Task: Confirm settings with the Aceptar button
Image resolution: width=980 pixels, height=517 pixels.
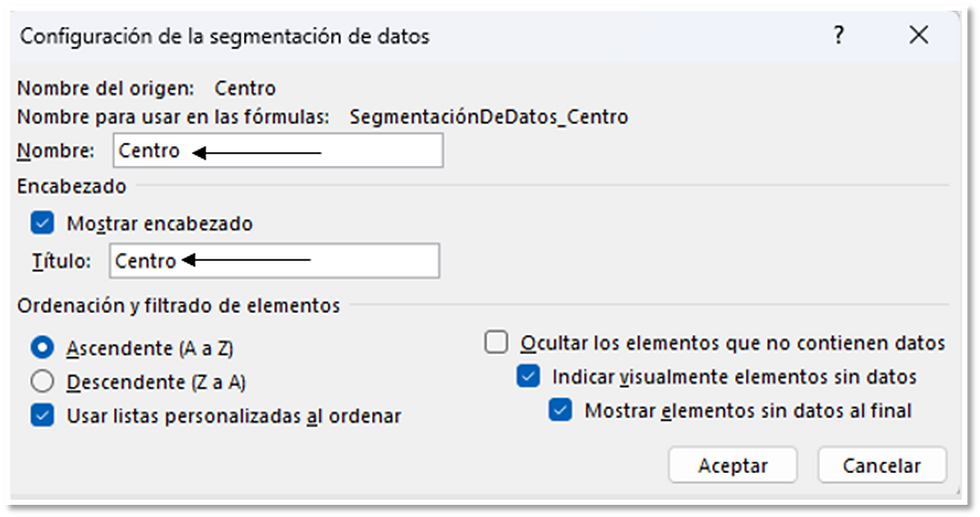Action: click(x=732, y=465)
